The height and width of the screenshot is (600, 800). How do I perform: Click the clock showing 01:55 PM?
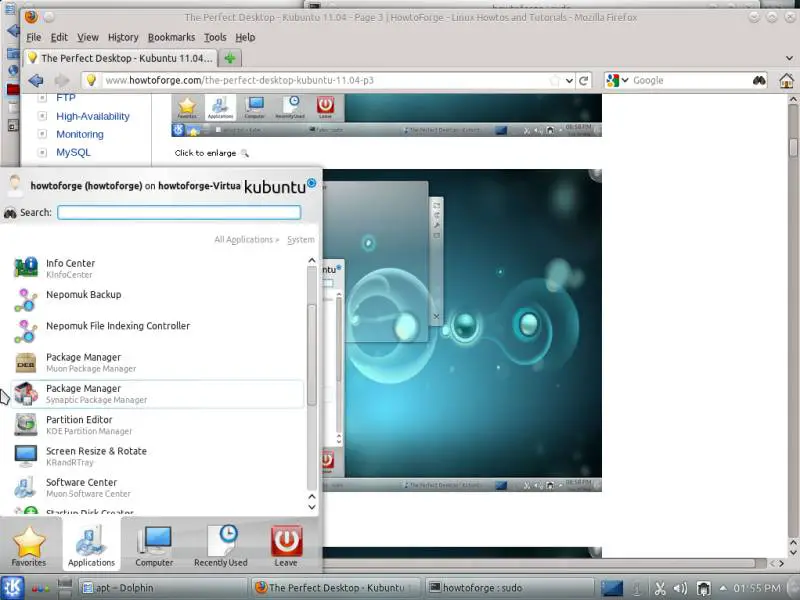pyautogui.click(x=757, y=588)
